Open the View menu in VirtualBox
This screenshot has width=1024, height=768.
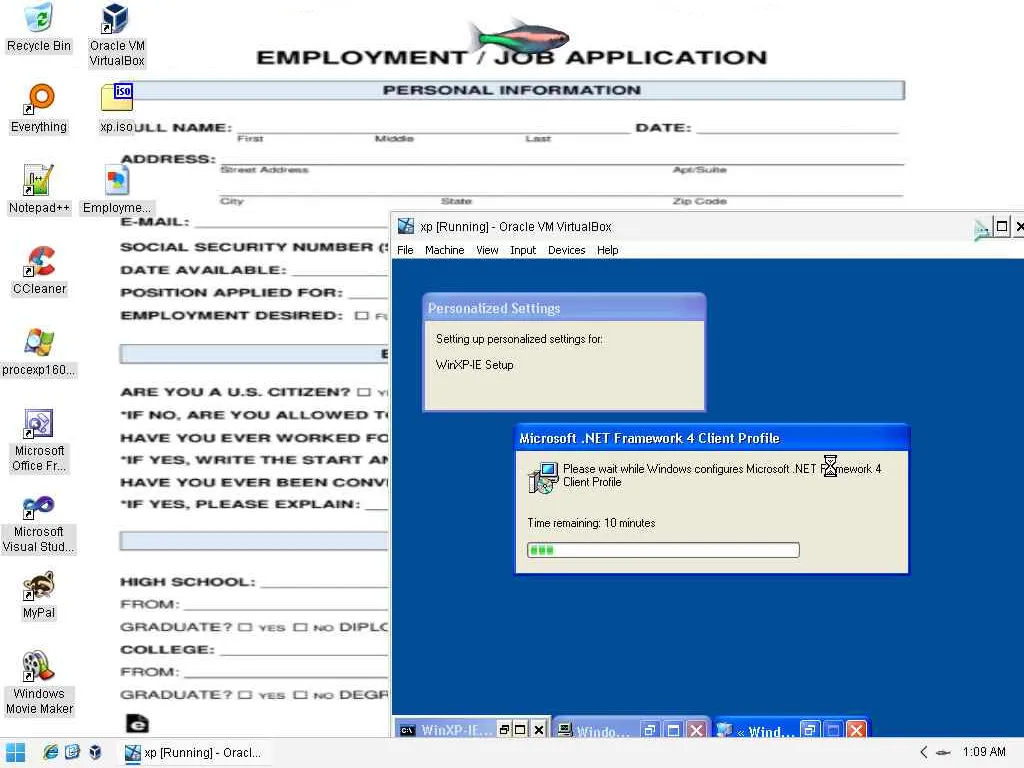tap(487, 250)
